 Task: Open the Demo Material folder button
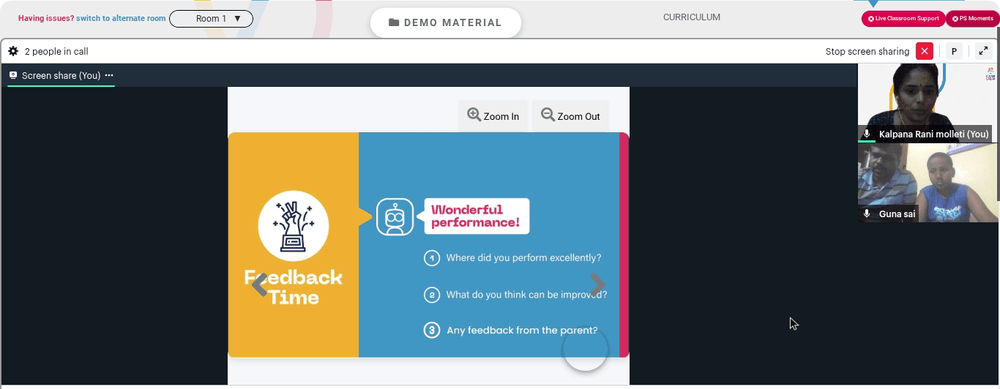pos(445,22)
